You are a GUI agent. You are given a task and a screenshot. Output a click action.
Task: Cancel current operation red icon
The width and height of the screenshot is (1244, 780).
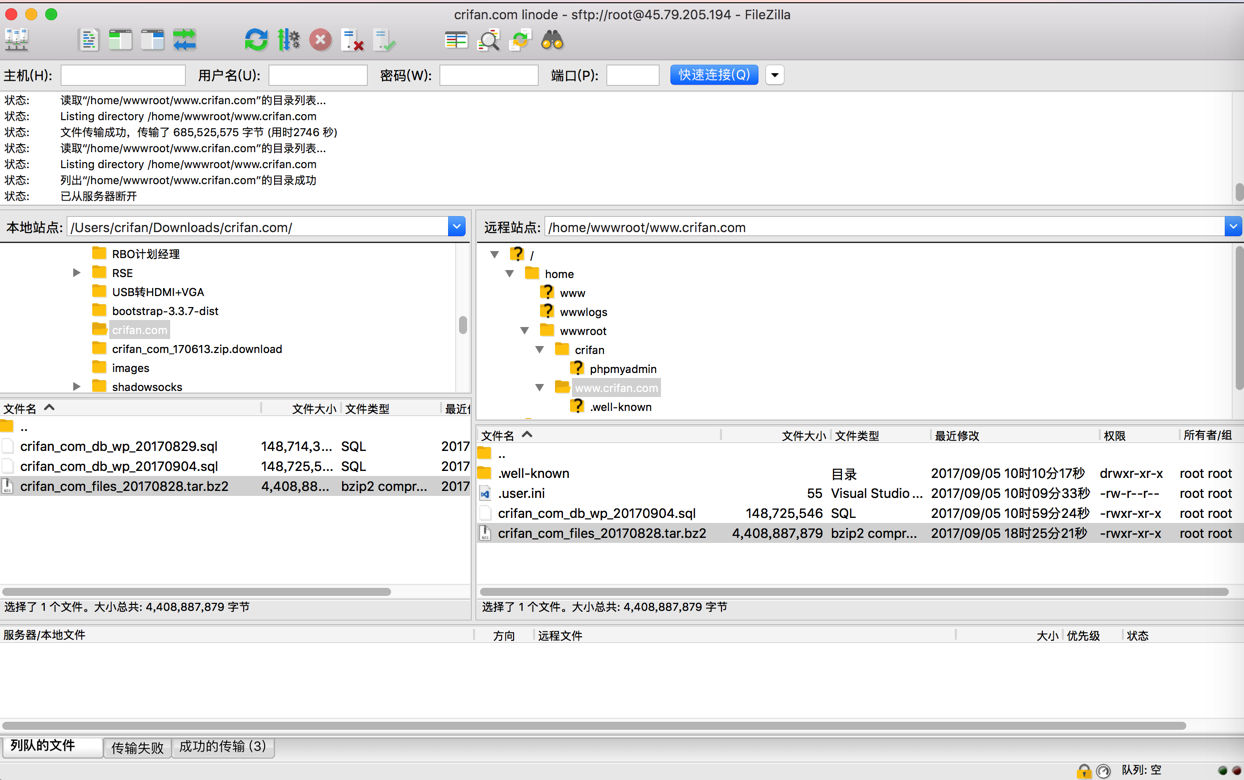click(x=320, y=40)
